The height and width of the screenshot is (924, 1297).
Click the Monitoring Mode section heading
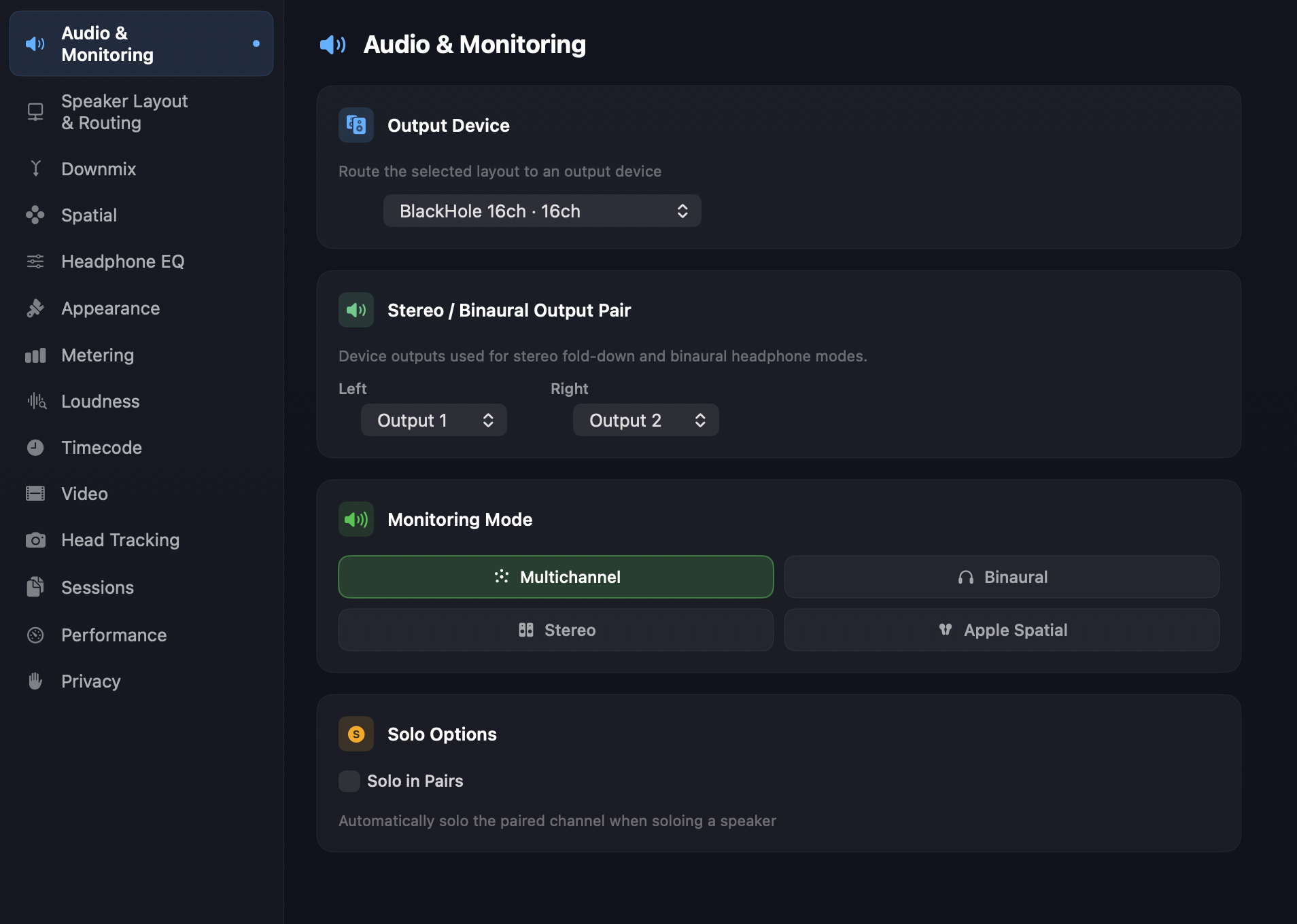coord(460,520)
